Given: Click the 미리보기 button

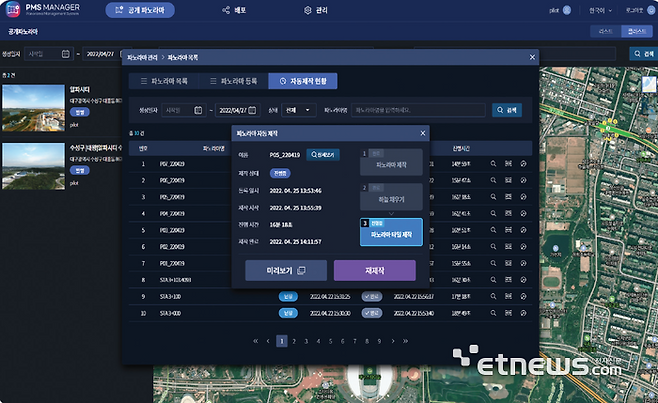Looking at the screenshot, I should coord(285,270).
